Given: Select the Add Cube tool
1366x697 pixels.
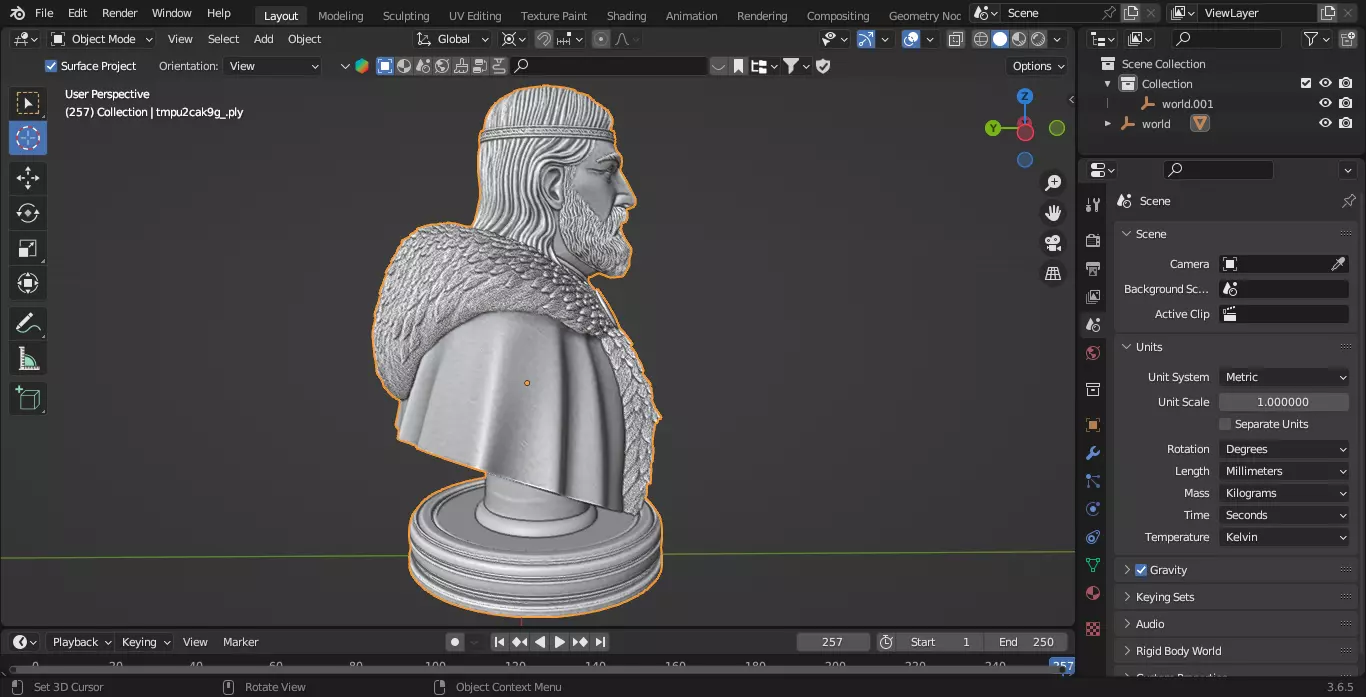Looking at the screenshot, I should (28, 398).
